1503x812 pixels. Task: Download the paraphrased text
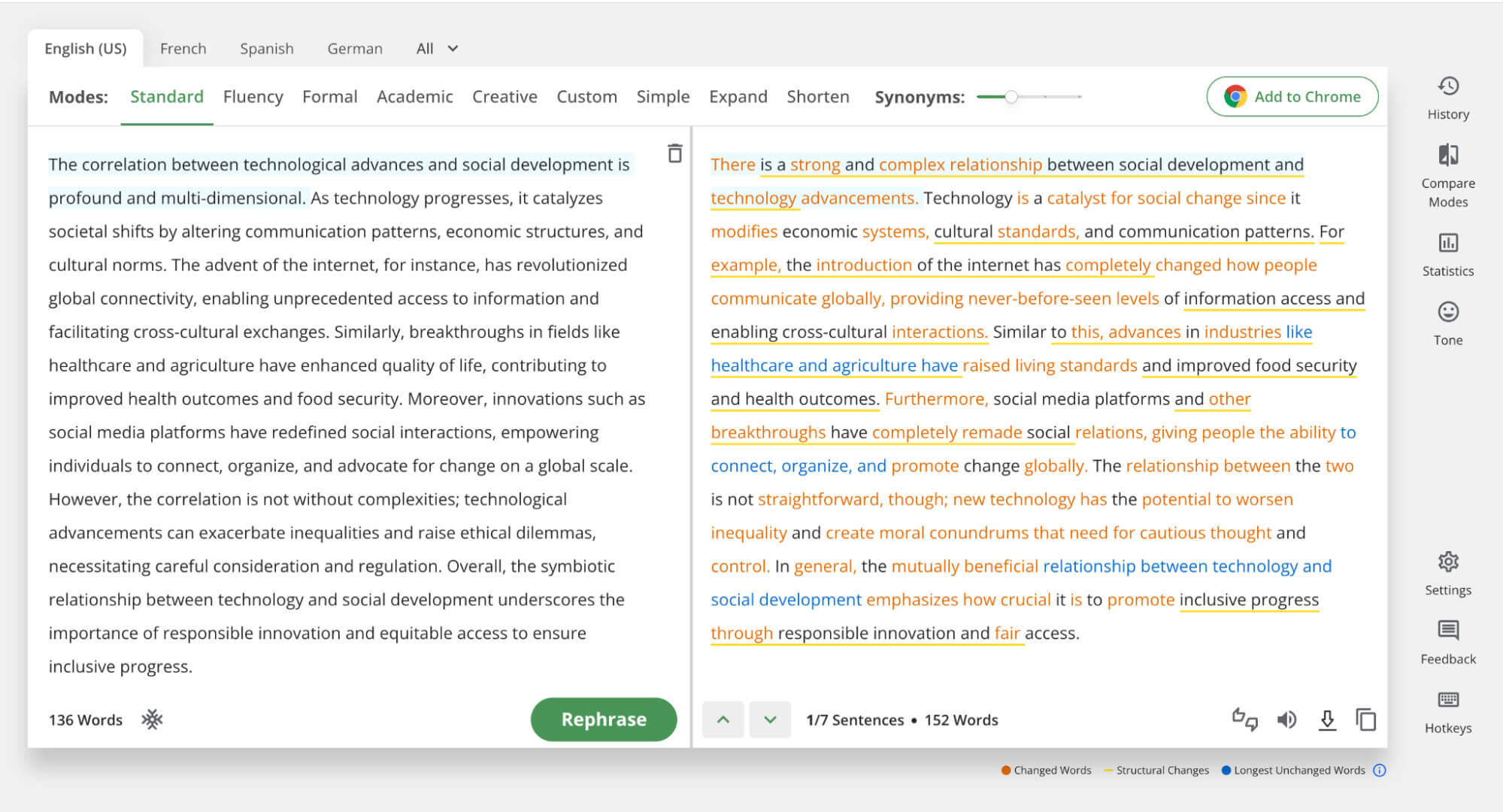click(1327, 720)
